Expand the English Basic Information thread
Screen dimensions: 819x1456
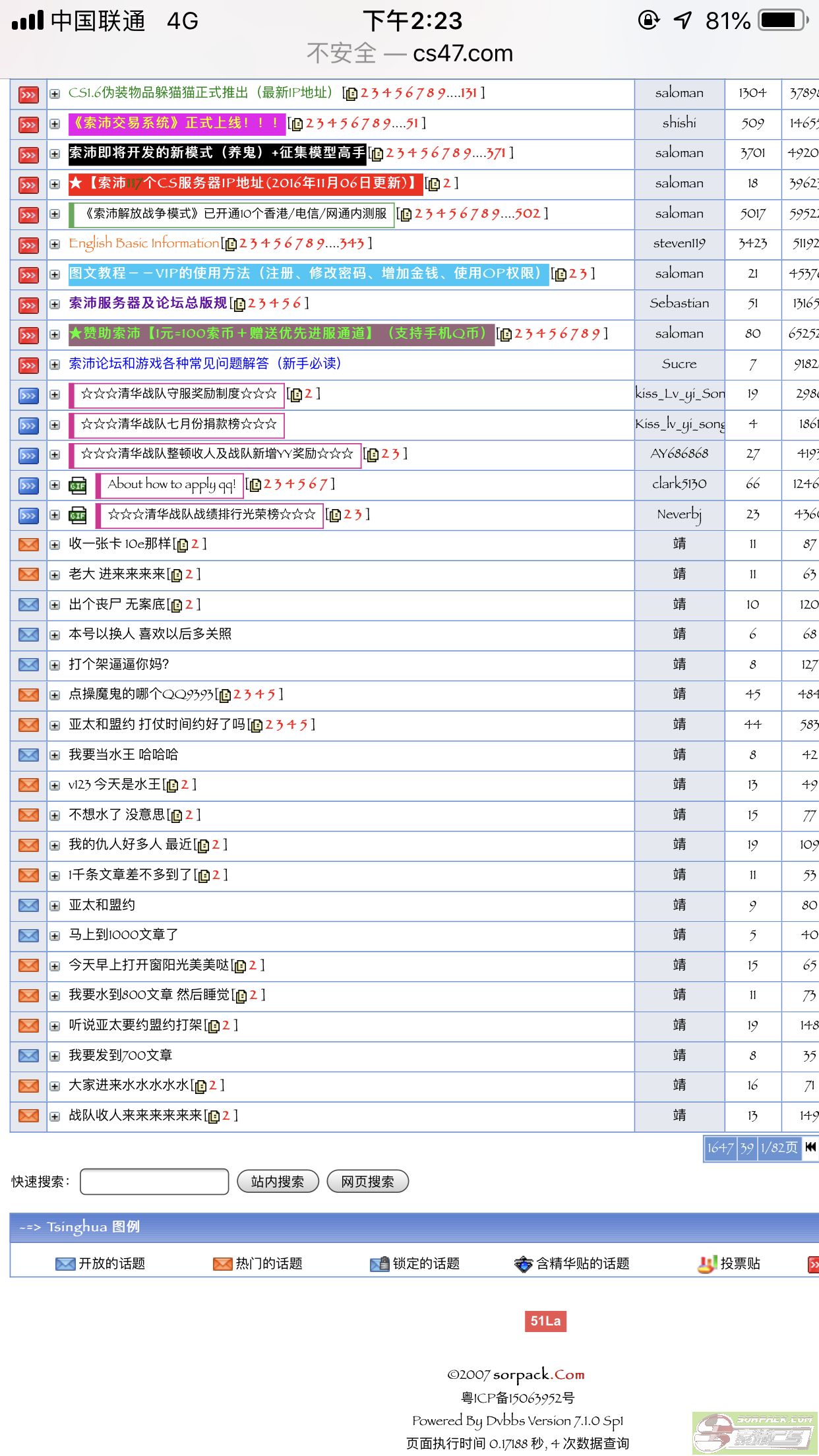55,245
